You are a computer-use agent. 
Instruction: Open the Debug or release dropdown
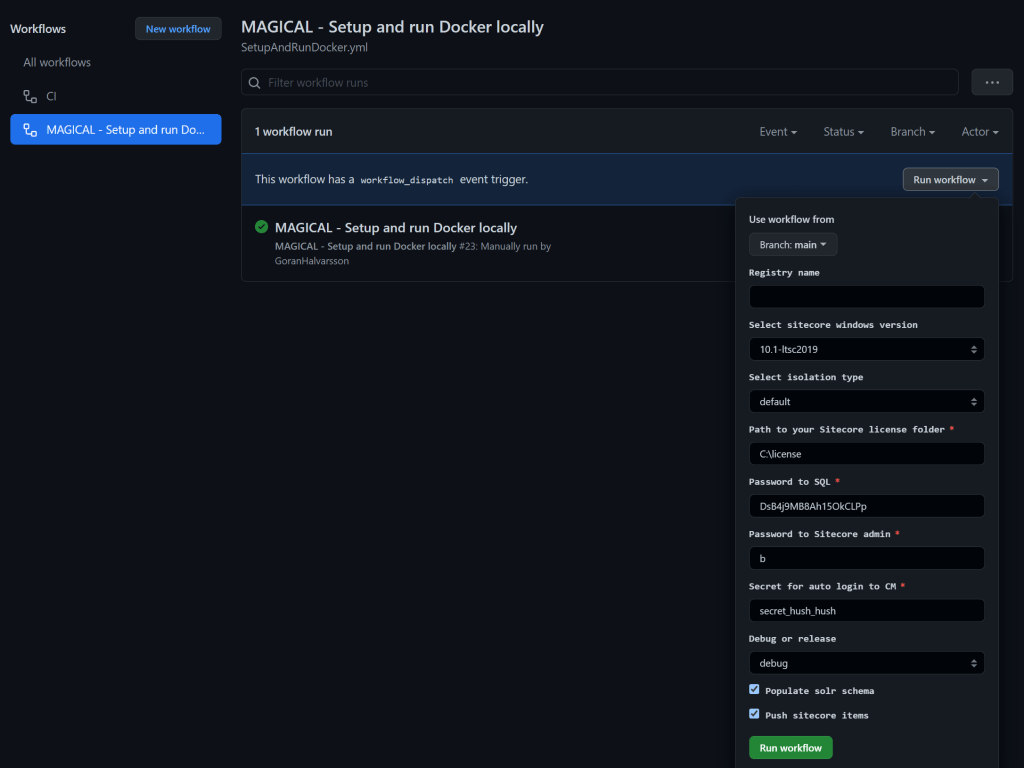[x=866, y=663]
